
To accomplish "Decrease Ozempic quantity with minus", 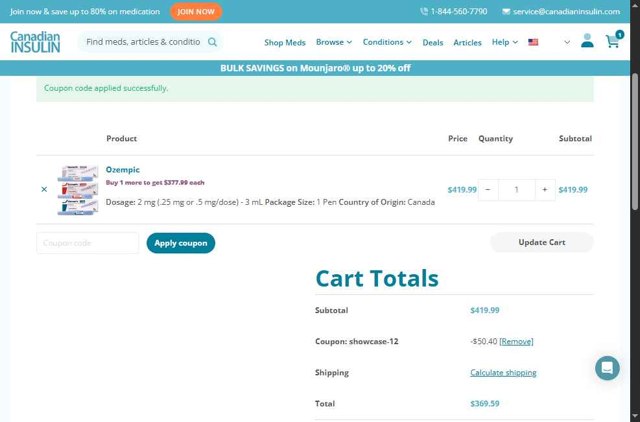I will pyautogui.click(x=488, y=190).
